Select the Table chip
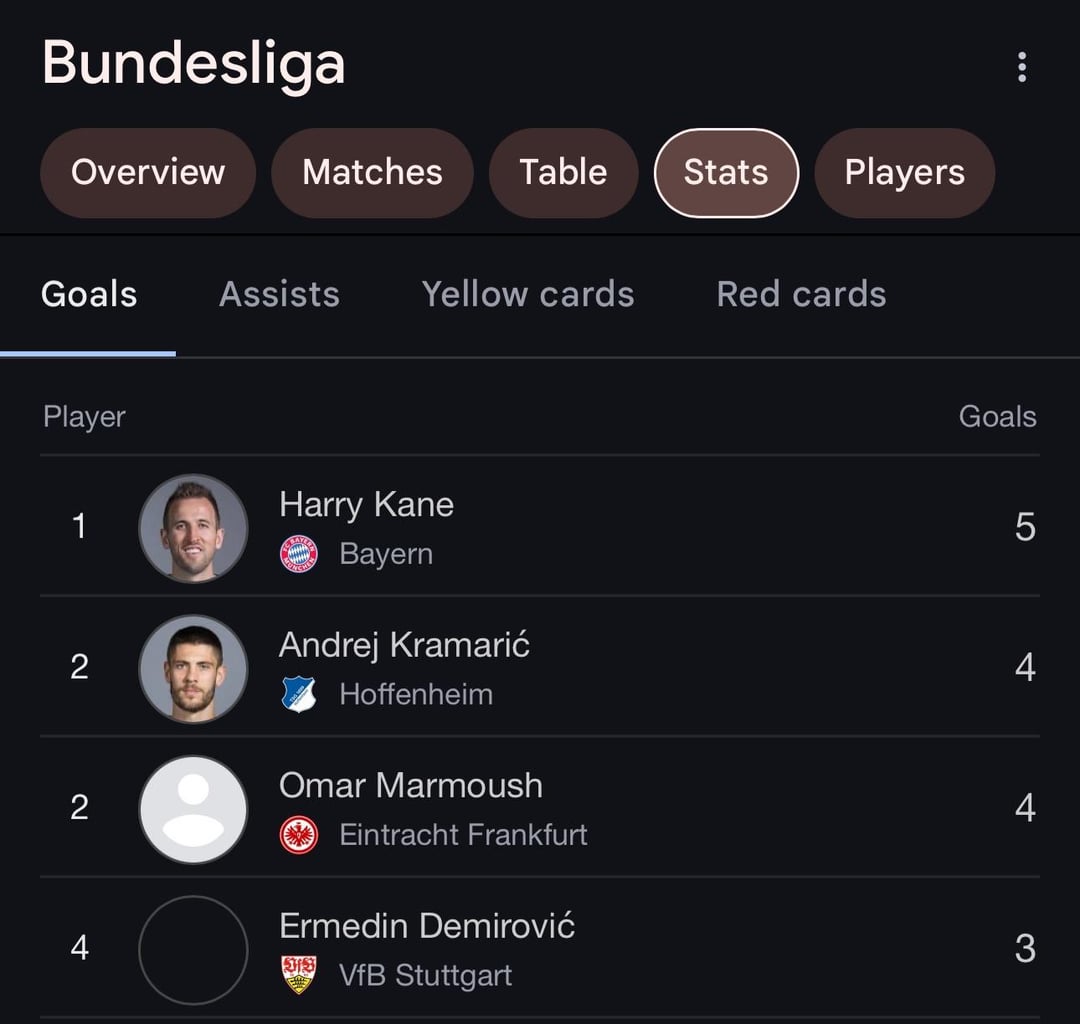 [x=563, y=173]
